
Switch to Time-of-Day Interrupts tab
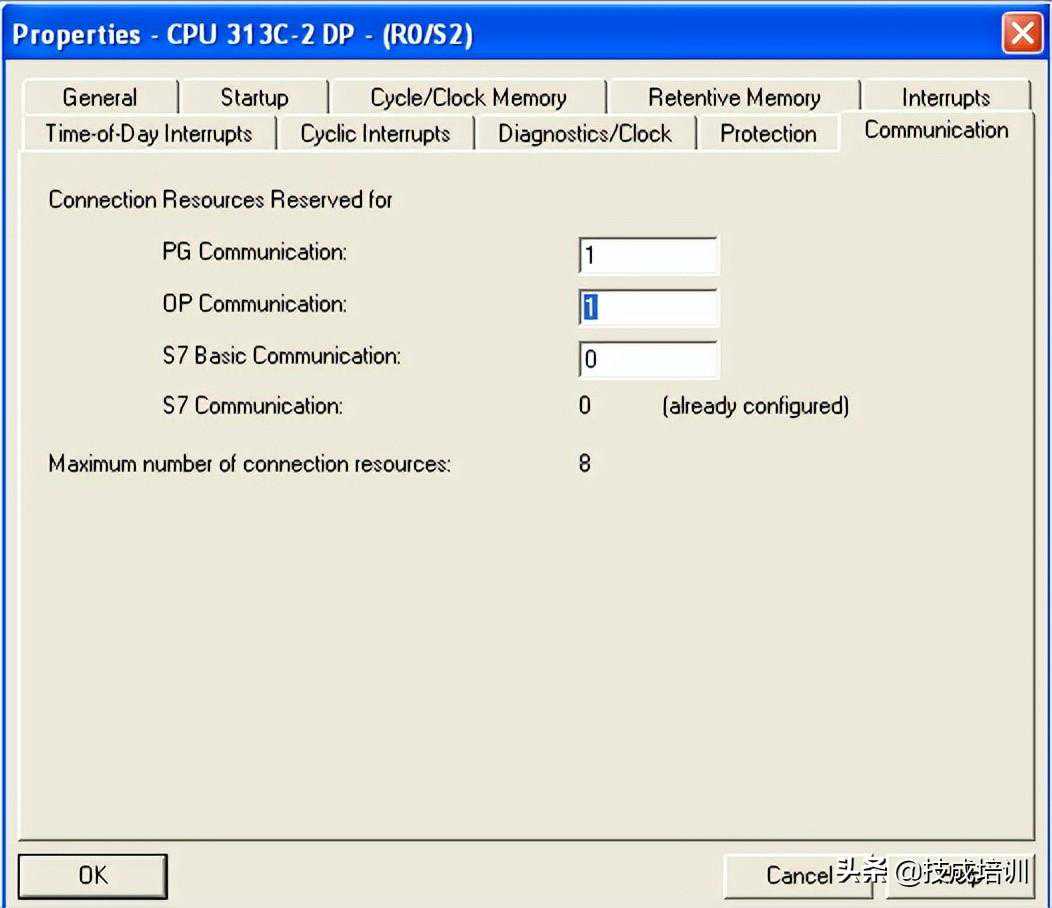[148, 134]
